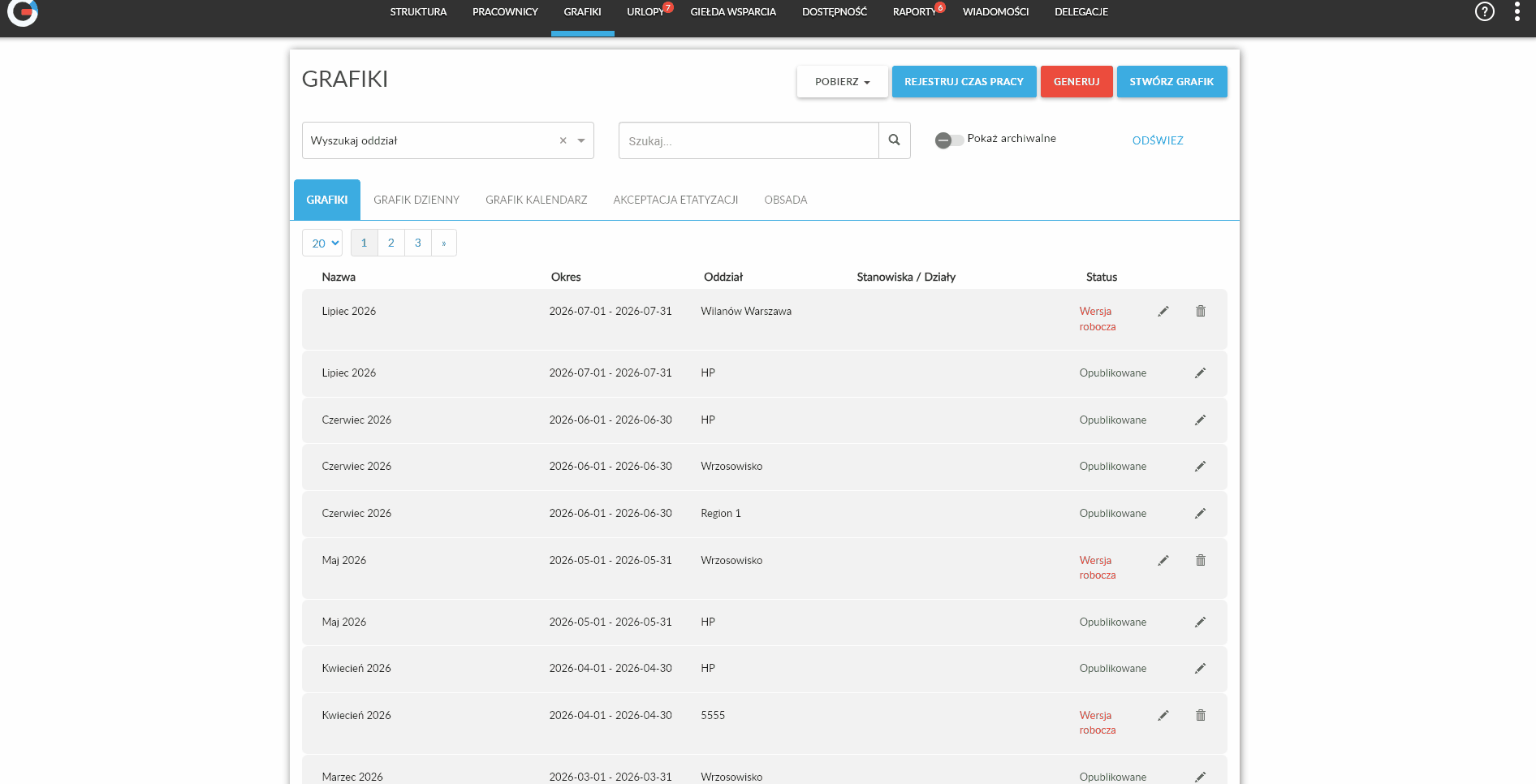Open the three-dot menu in the top bar

tap(1517, 11)
